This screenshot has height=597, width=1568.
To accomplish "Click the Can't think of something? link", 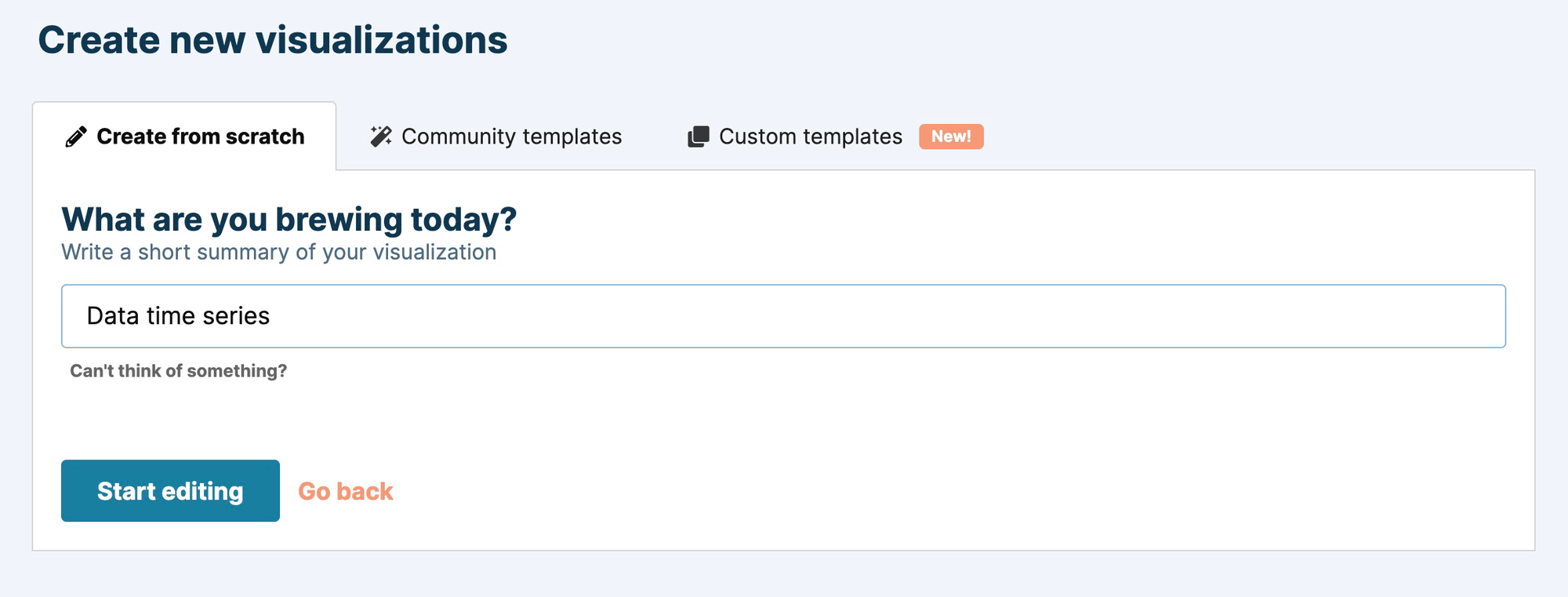I will (x=179, y=371).
